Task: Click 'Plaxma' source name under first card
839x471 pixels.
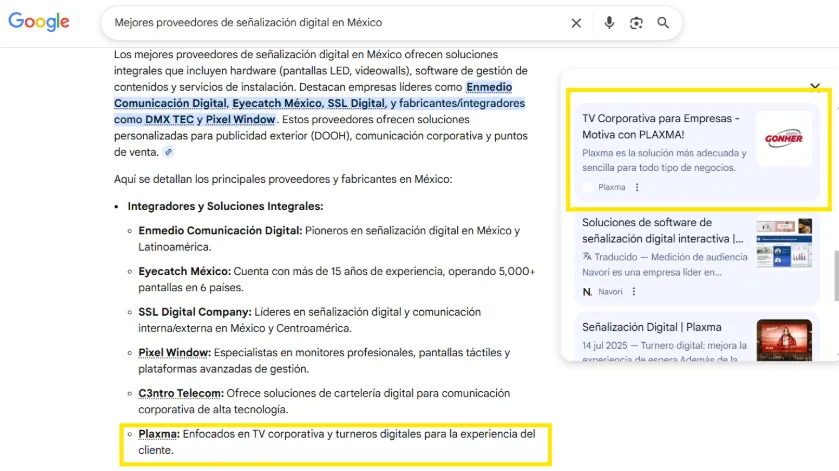Action: tap(612, 187)
